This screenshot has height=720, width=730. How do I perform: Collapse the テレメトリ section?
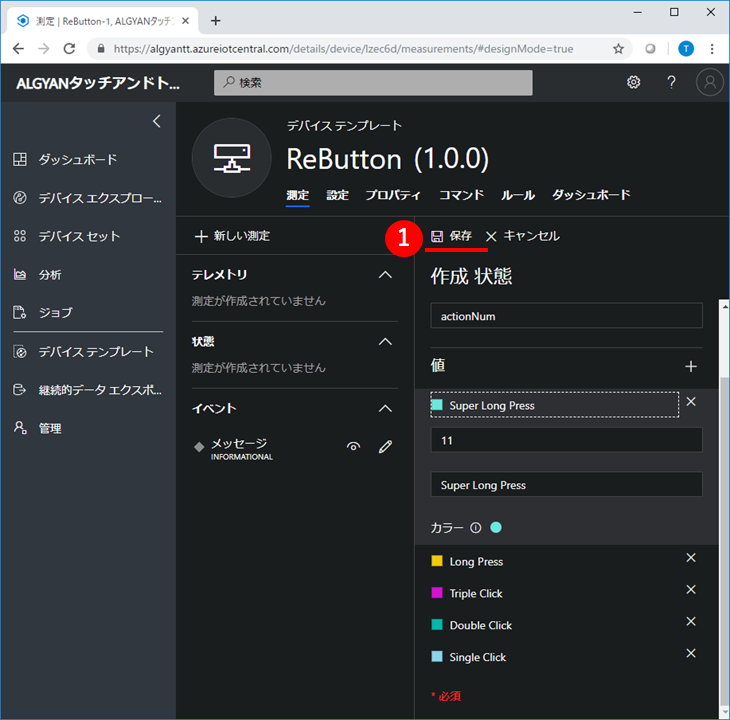(385, 275)
